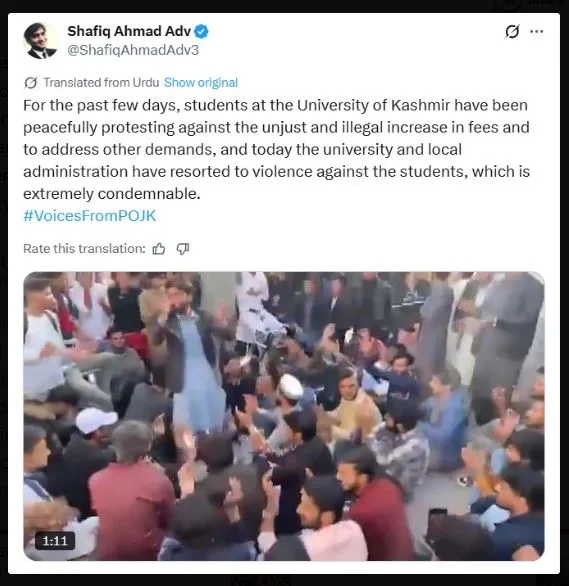This screenshot has height=586, width=569.
Task: Click the dimmed Share button behind the overlay
Action: [x=531, y=4]
